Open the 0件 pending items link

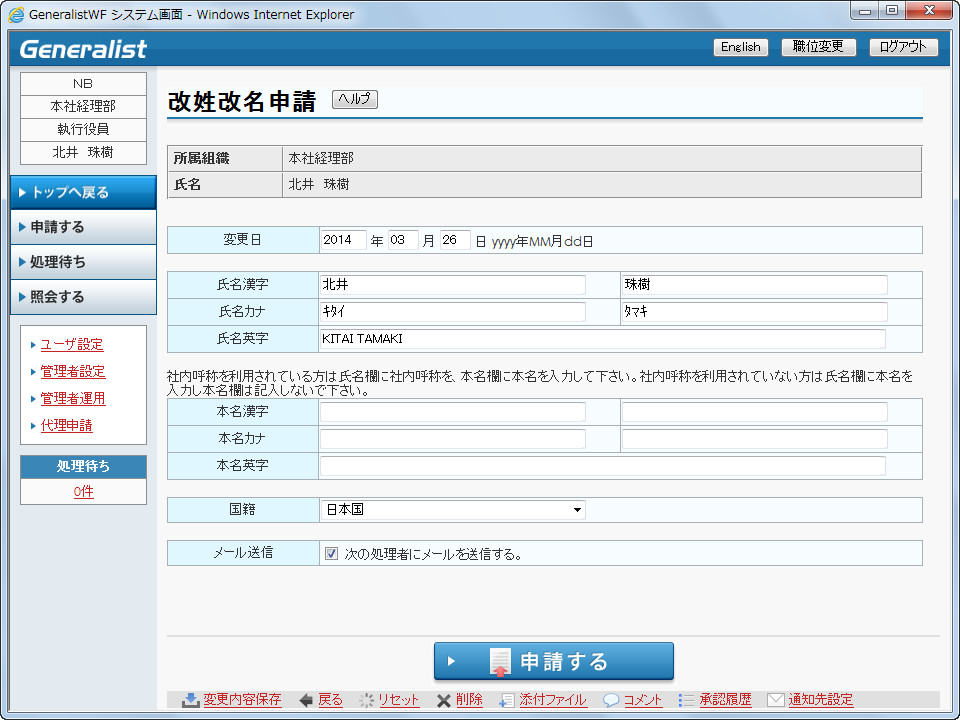pyautogui.click(x=83, y=492)
